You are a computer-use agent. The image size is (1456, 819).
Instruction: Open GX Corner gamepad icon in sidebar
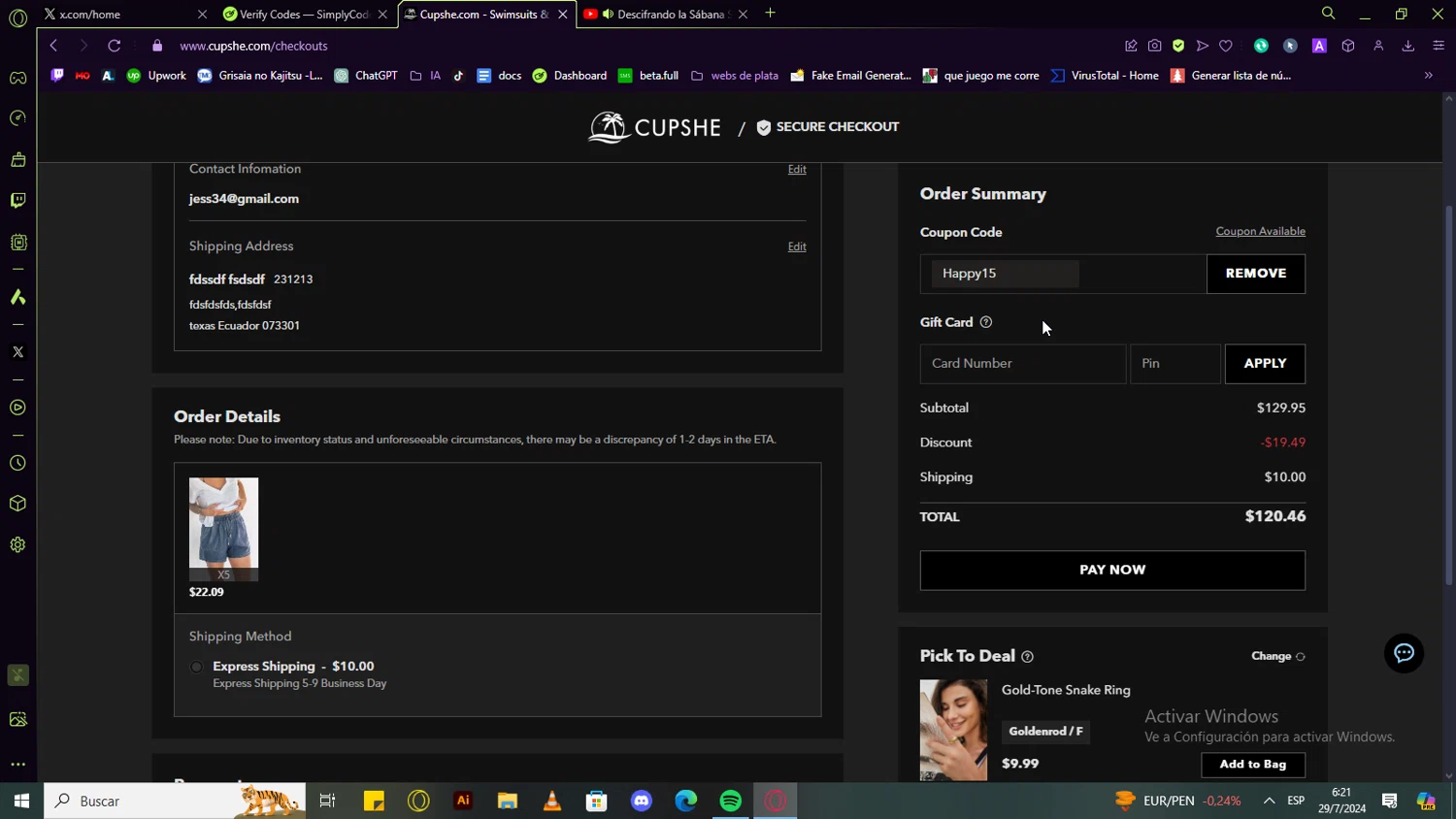pyautogui.click(x=17, y=78)
